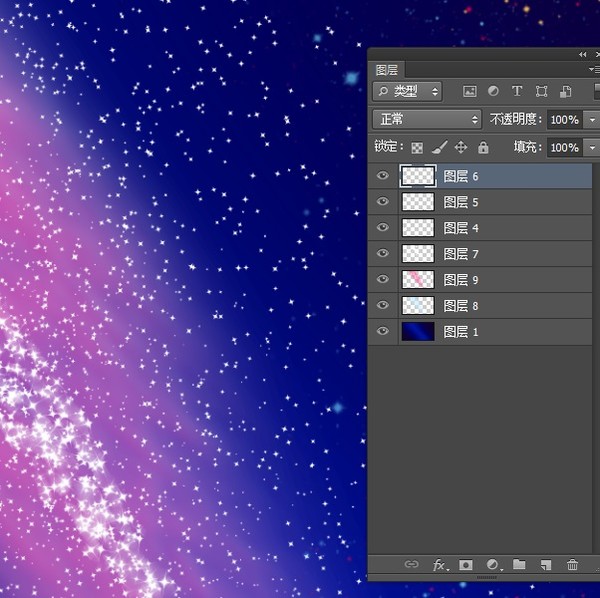Toggle visibility of 图层 4

coord(382,227)
